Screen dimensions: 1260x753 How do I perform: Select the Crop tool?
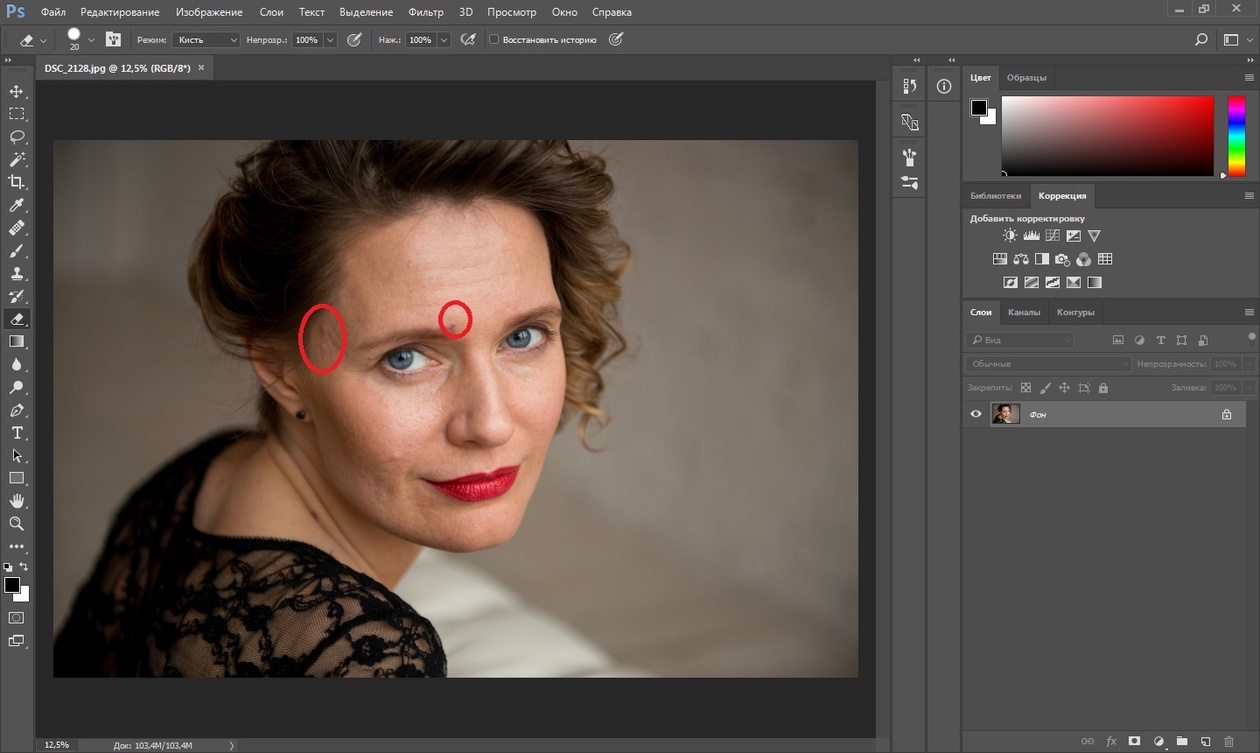click(x=17, y=182)
